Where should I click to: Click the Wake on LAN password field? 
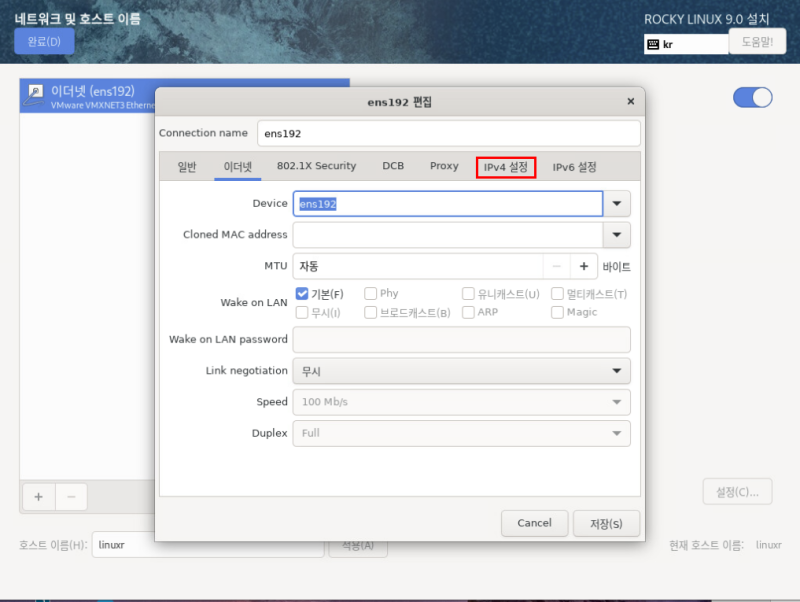click(x=461, y=340)
